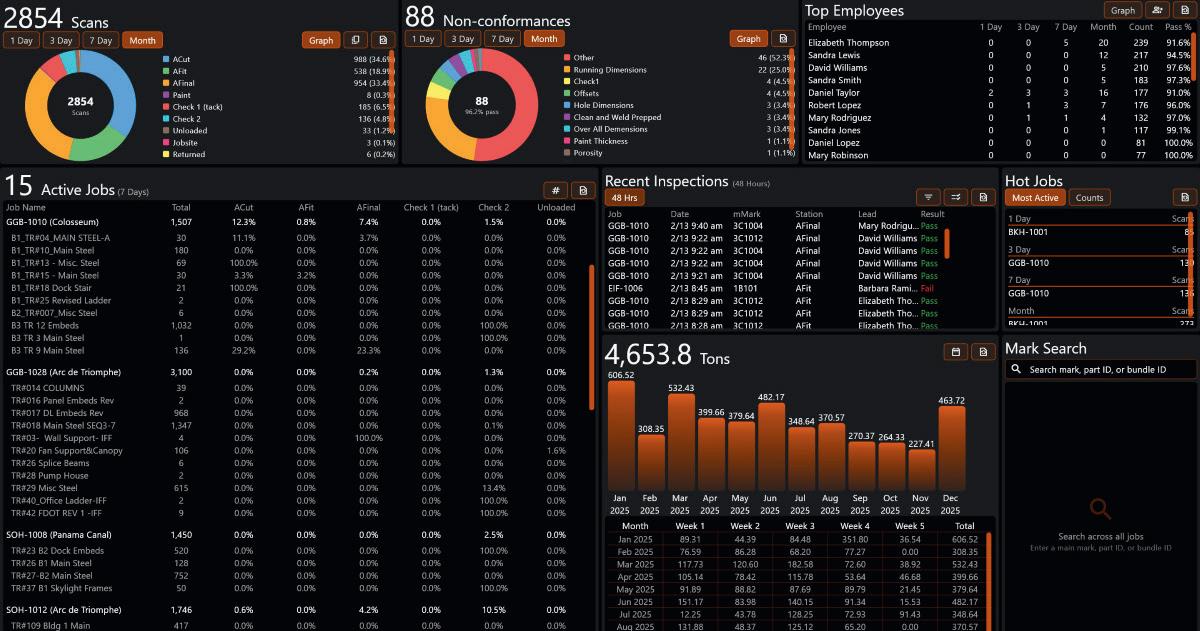Select 1 Day range for Non-conformances
Viewport: 1200px width, 631px height.
(x=422, y=39)
